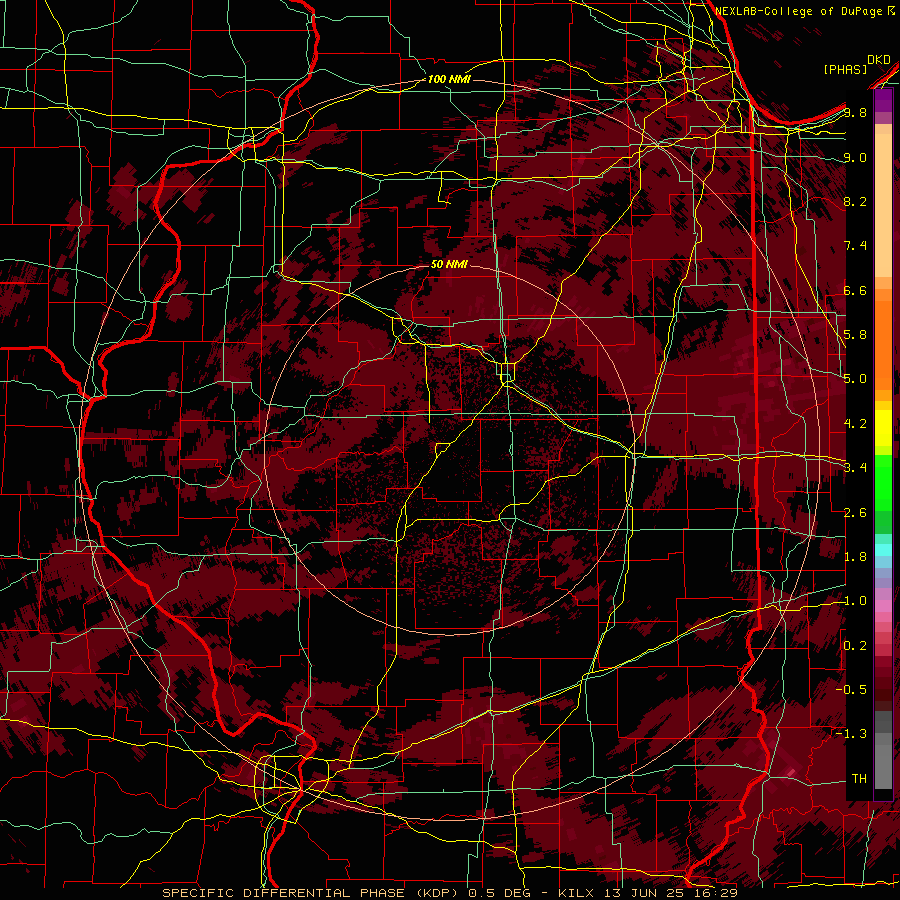Viewport: 900px width, 900px height.
Task: Pick the cyan swatch in the colorbar
Action: [x=883, y=550]
